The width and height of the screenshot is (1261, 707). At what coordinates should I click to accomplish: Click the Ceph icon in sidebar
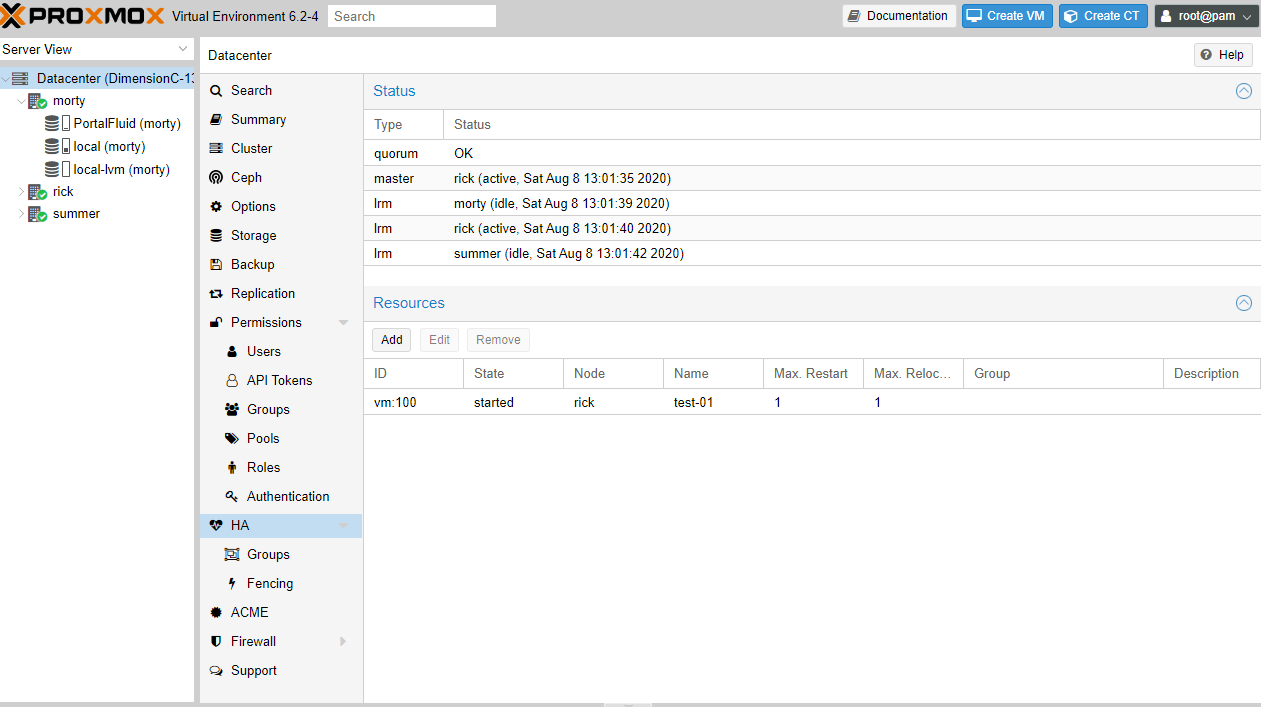216,177
